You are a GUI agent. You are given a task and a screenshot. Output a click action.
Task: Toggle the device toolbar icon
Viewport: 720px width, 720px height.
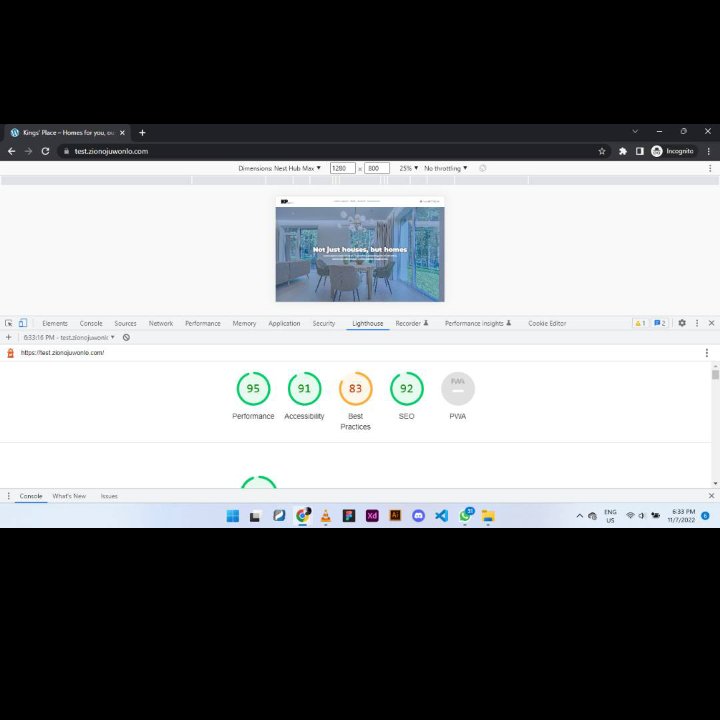[x=23, y=323]
